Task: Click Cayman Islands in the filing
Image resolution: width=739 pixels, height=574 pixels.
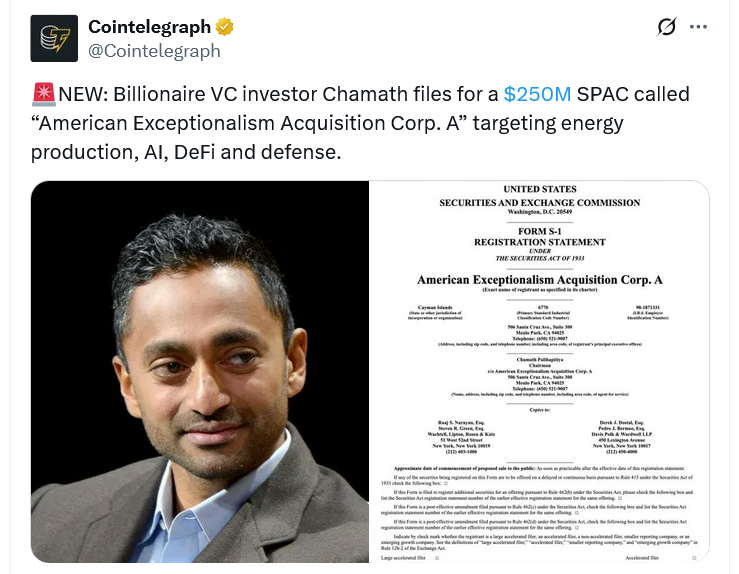Action: pyautogui.click(x=437, y=307)
